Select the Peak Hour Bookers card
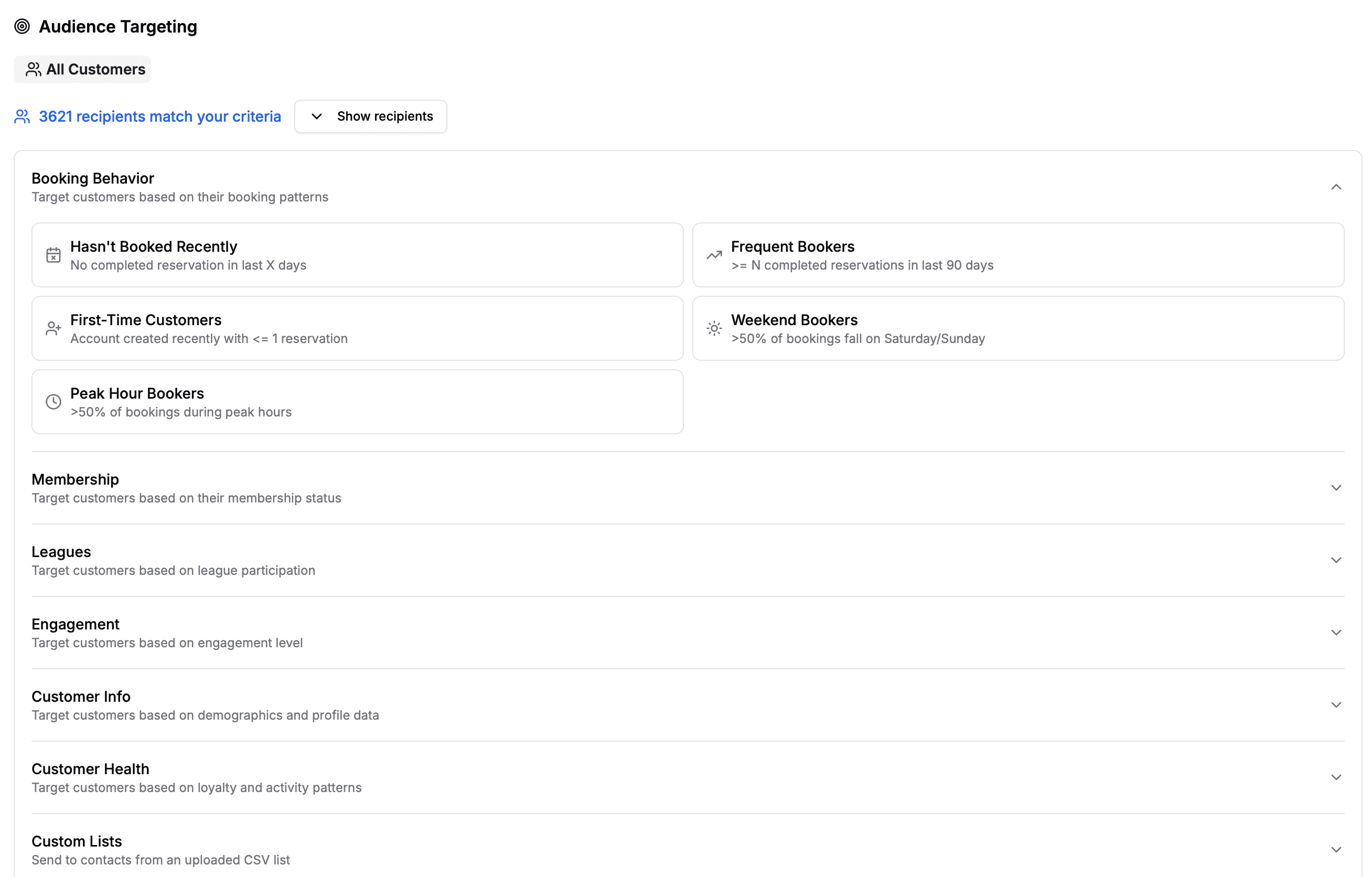1372x877 pixels. click(x=358, y=402)
